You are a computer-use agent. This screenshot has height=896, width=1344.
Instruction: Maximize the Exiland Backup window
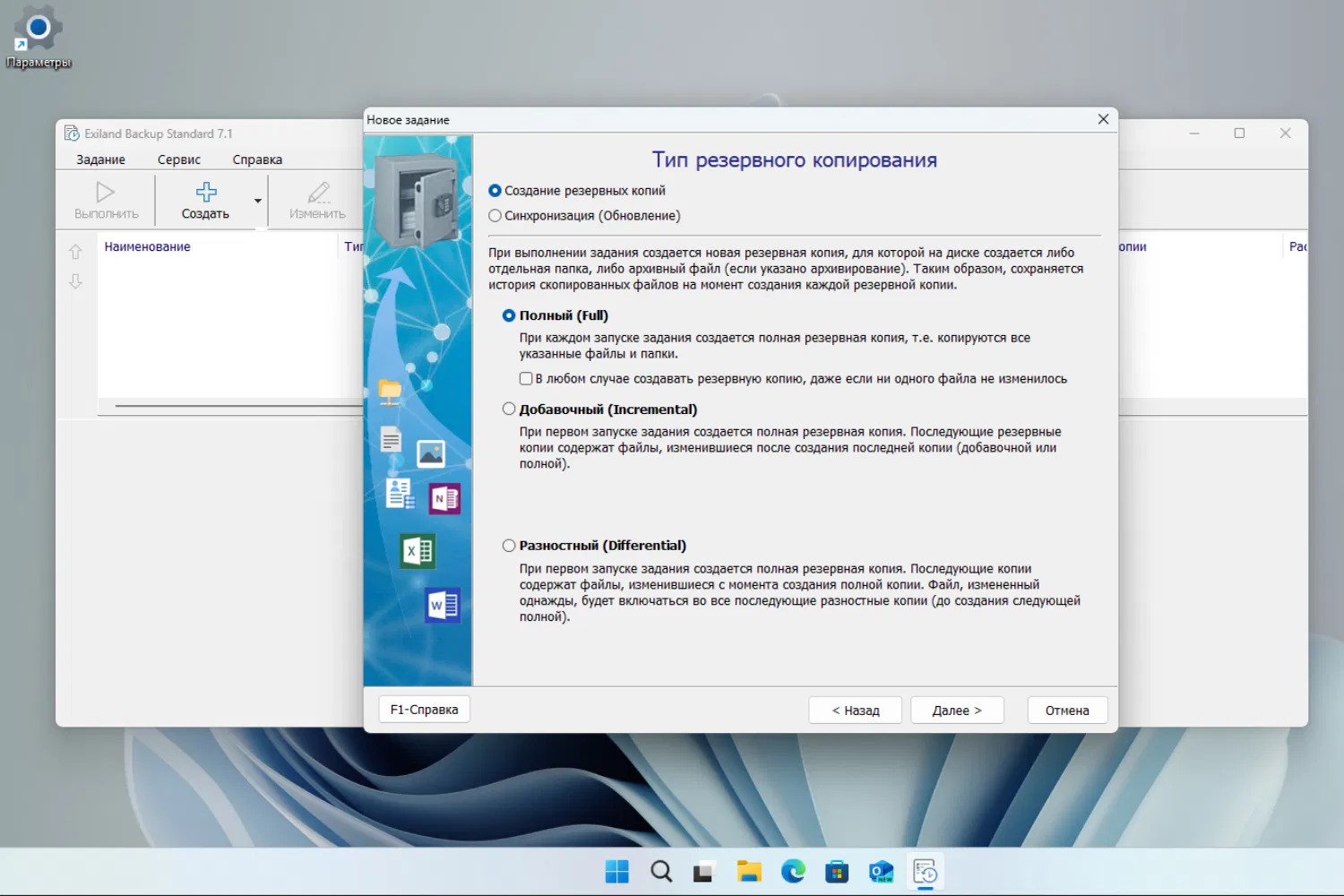[1239, 134]
